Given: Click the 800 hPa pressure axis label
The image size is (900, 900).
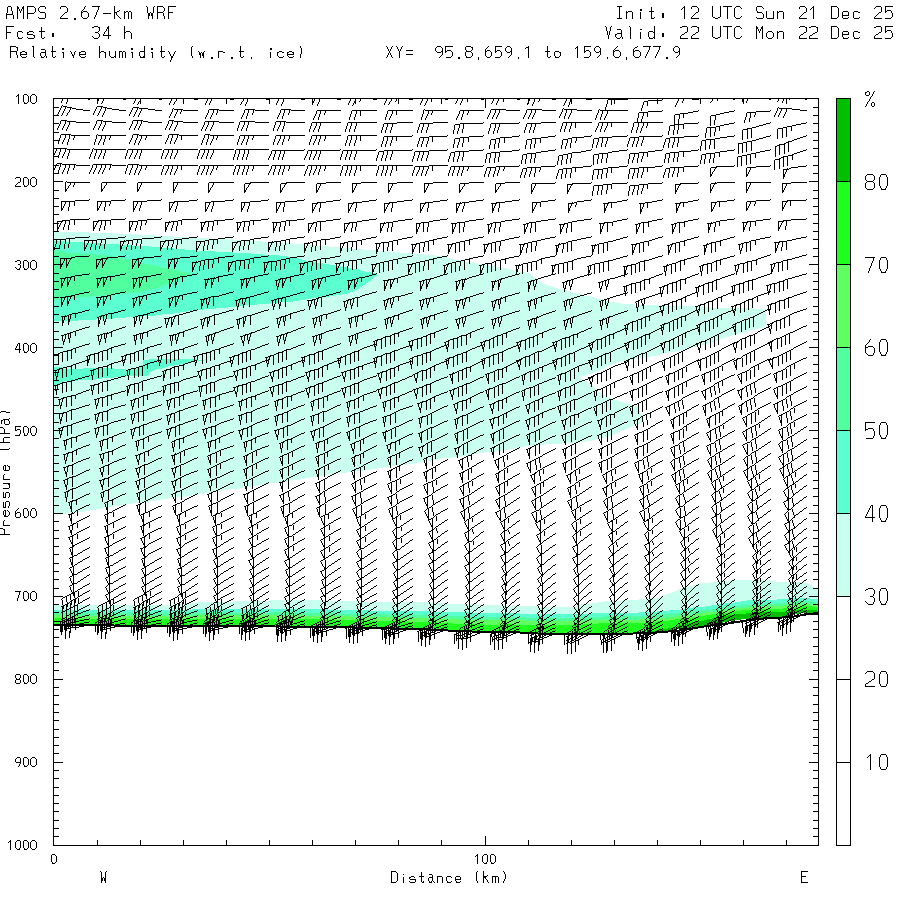Looking at the screenshot, I should click(x=26, y=679).
